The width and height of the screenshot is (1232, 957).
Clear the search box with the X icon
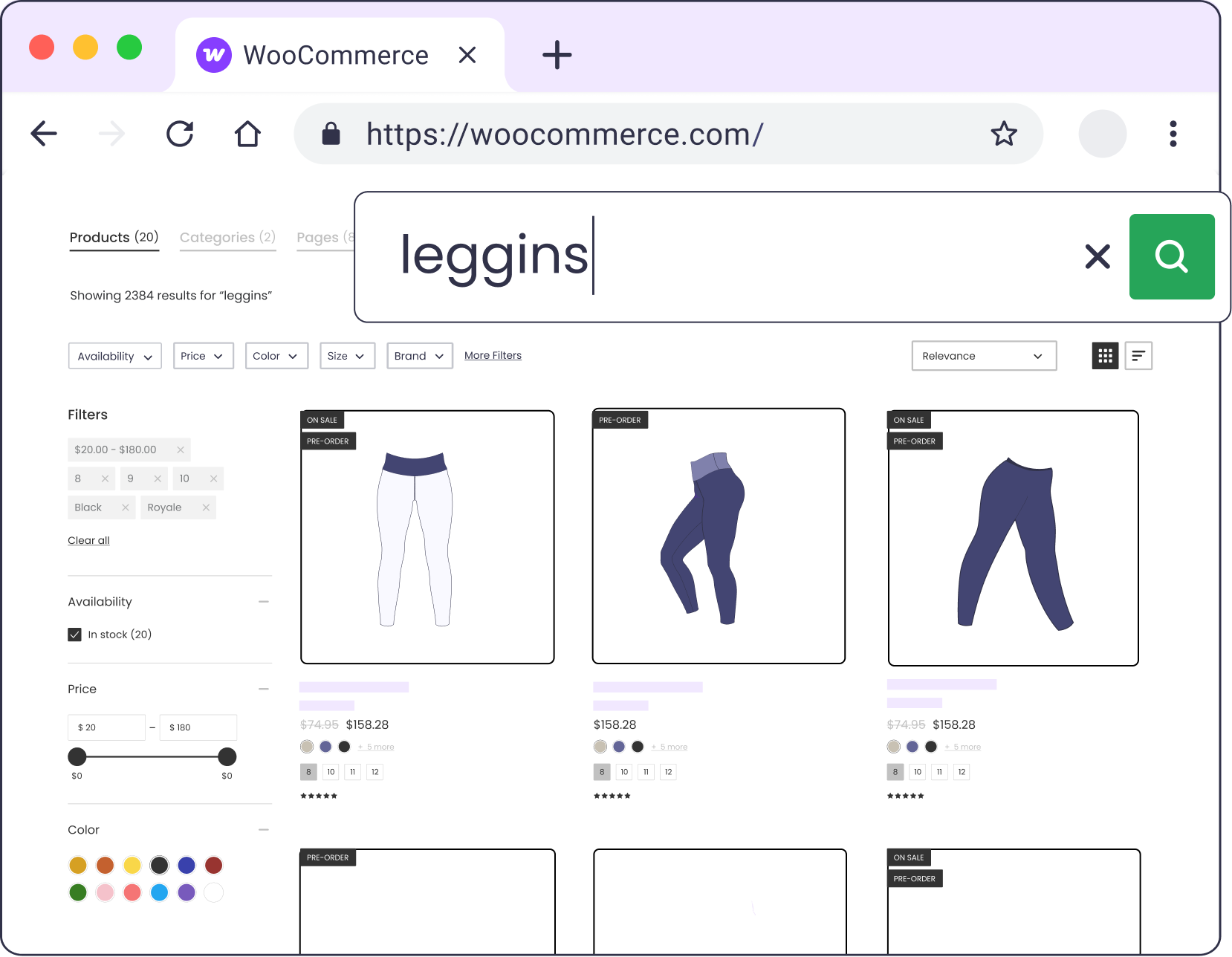pyautogui.click(x=1098, y=257)
